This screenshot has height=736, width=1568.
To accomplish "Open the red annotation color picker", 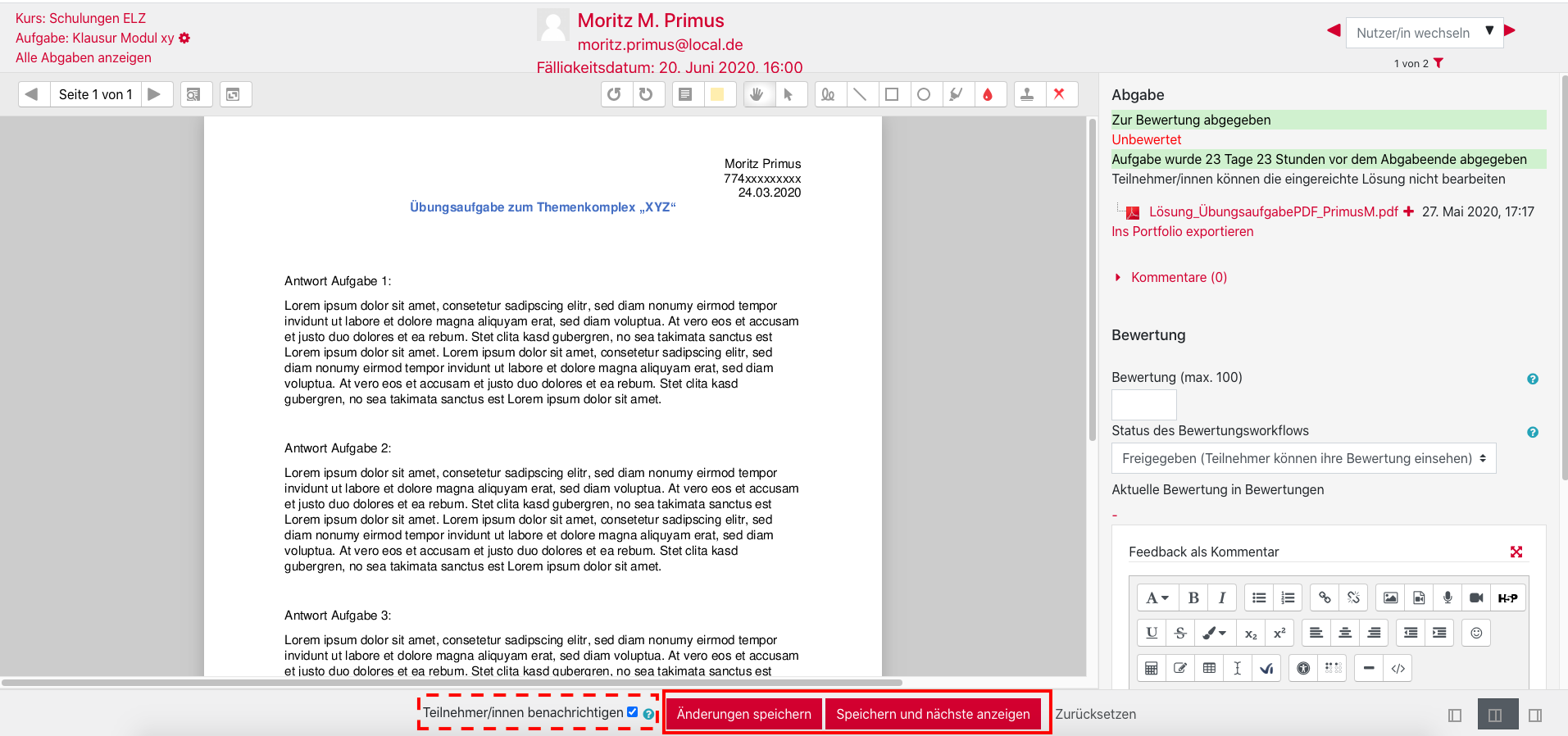I will [x=988, y=94].
